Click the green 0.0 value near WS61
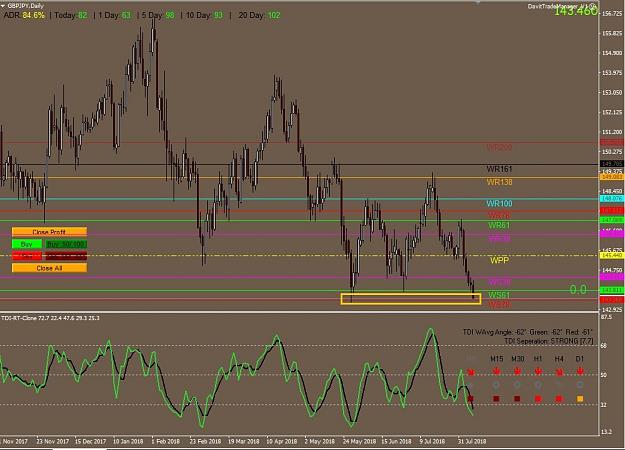Viewport: 625px width, 450px height. (x=578, y=290)
